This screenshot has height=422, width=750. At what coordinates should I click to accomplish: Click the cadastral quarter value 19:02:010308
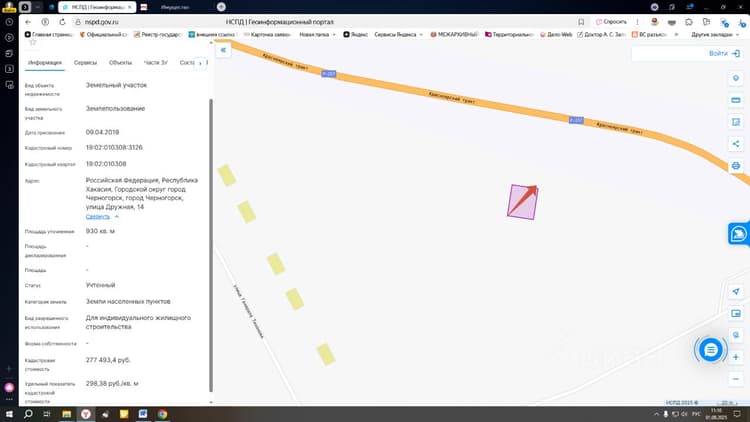pyautogui.click(x=106, y=164)
